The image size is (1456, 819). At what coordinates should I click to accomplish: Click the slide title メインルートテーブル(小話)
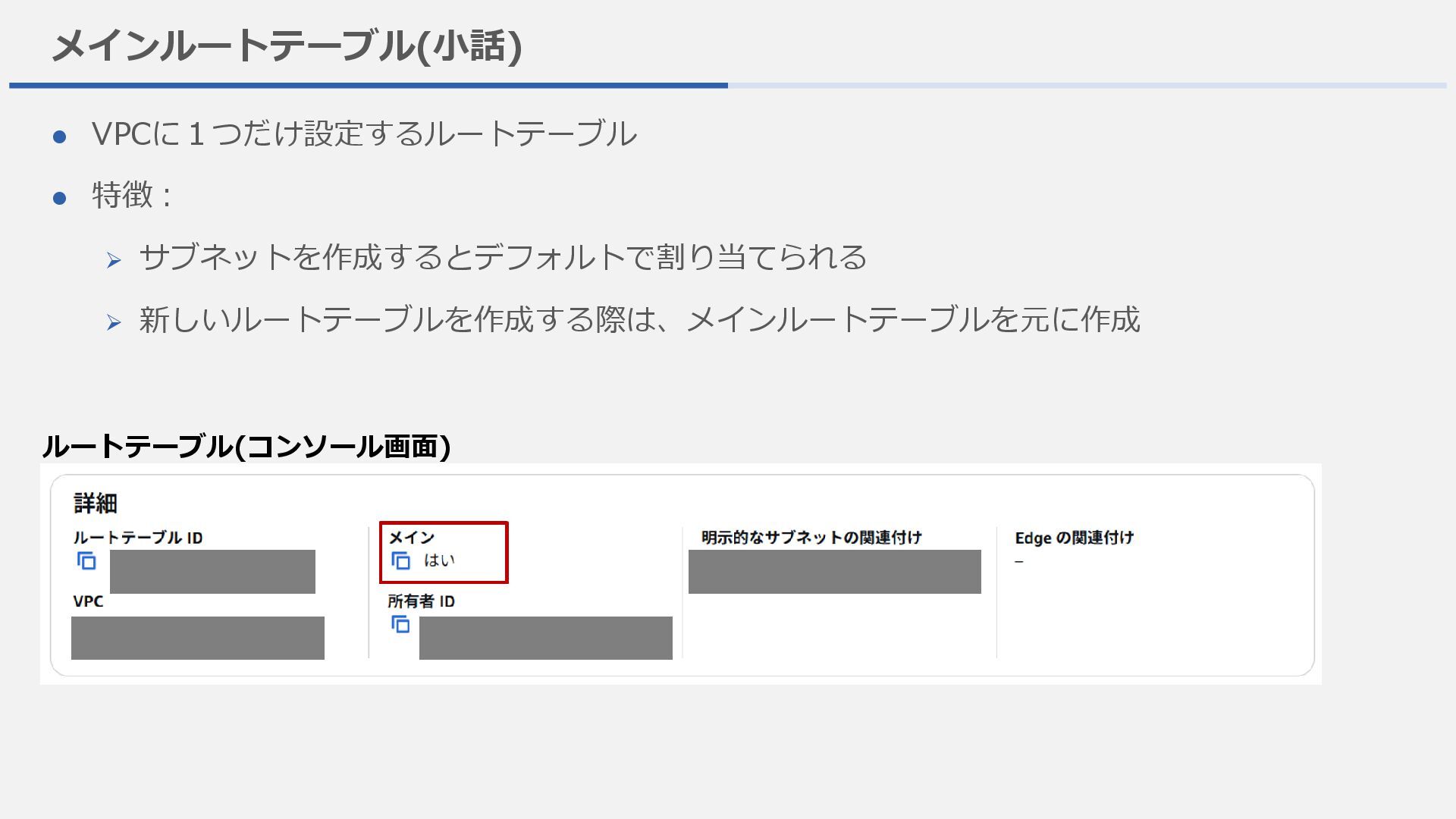tap(287, 45)
